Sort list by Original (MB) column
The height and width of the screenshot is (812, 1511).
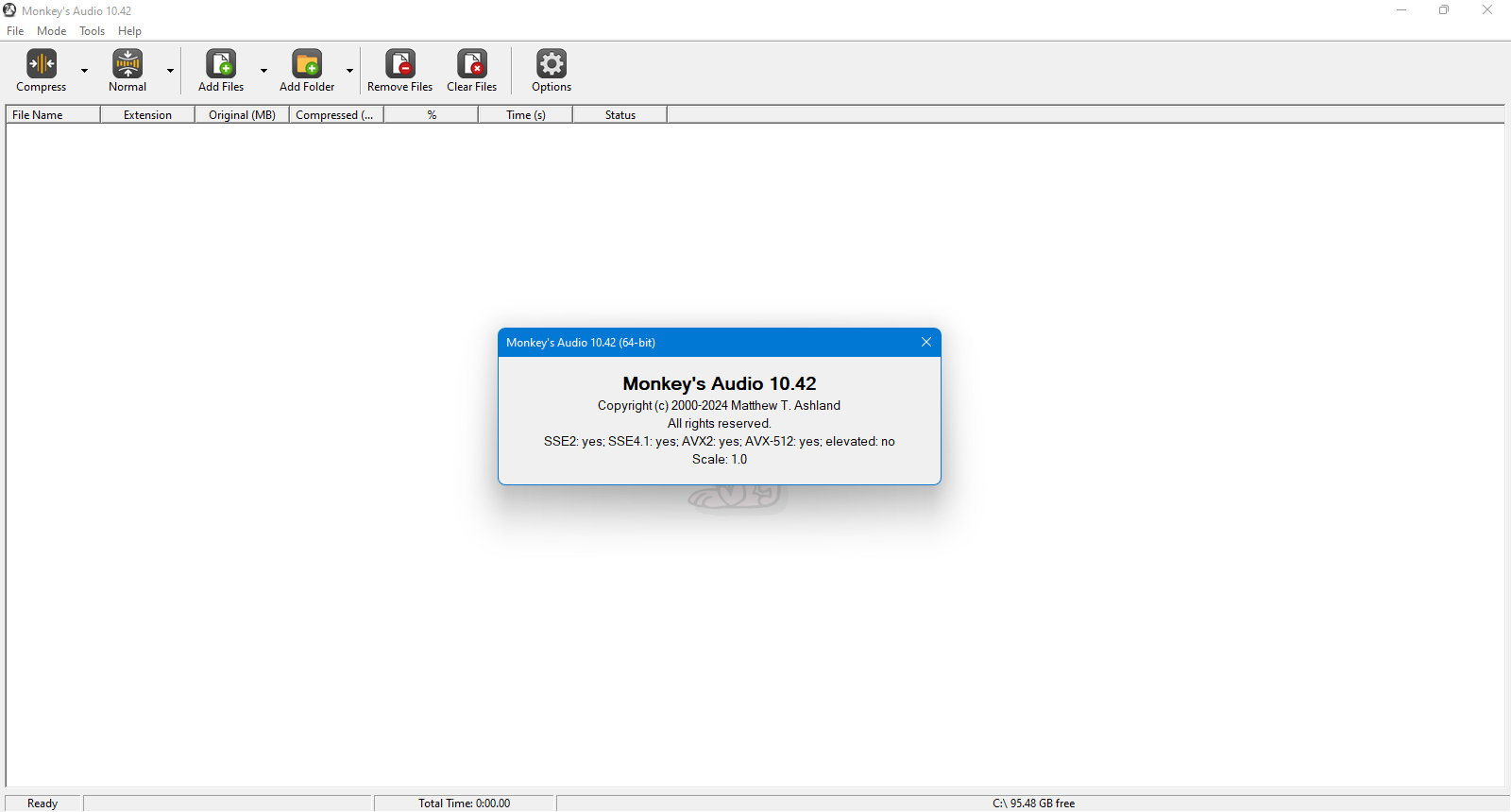pos(242,115)
